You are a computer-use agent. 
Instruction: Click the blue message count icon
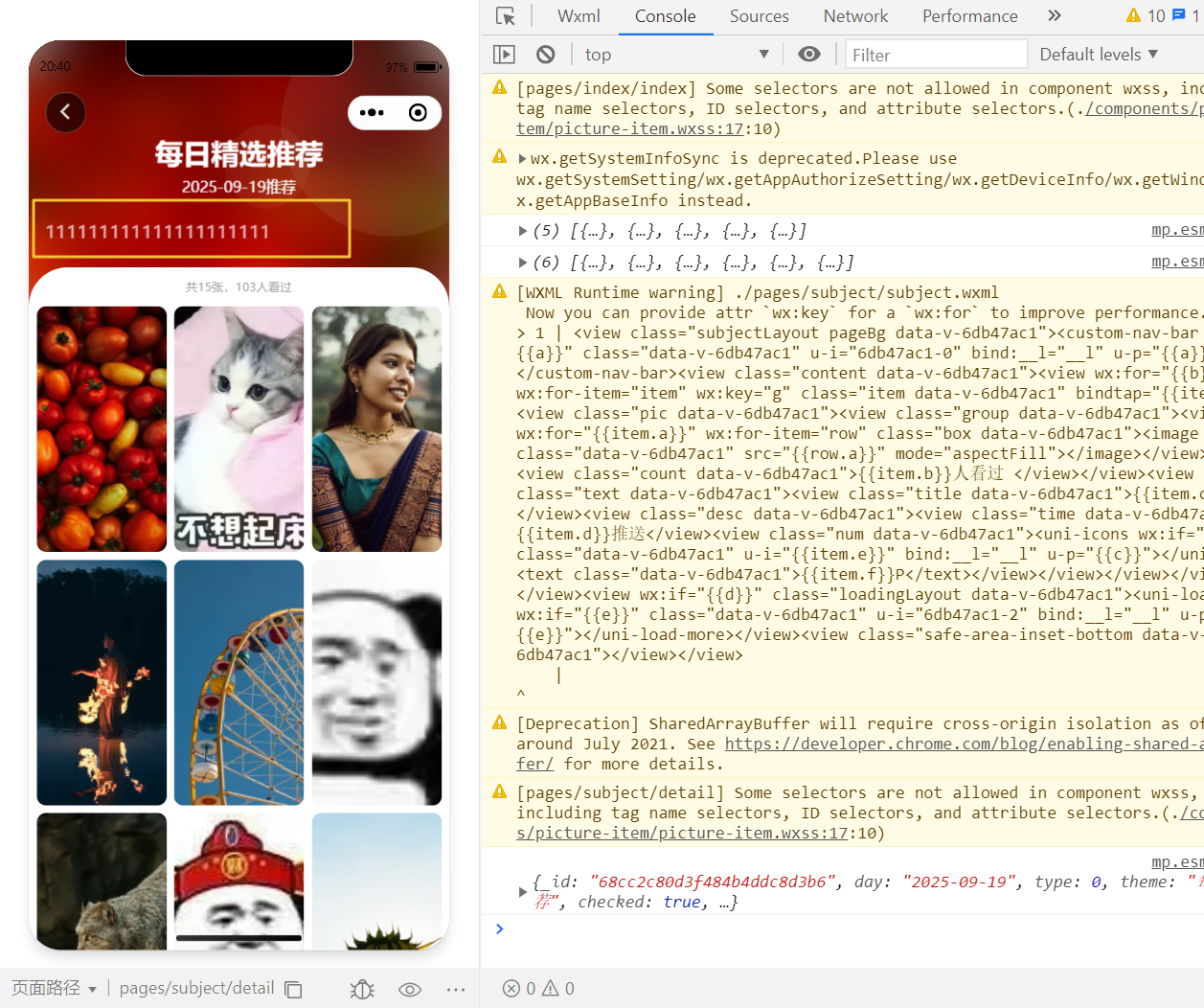pyautogui.click(x=1179, y=15)
